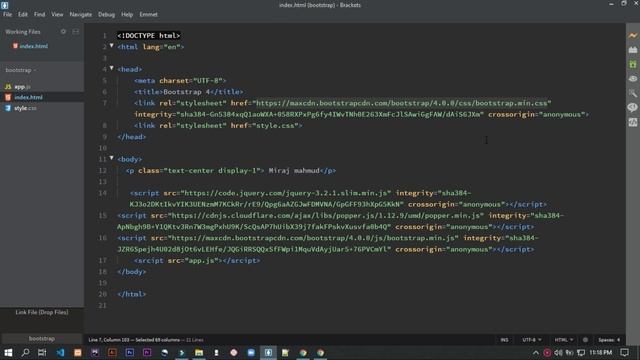This screenshot has height=360, width=640.
Task: Open app.js in project tree
Action: (x=22, y=87)
